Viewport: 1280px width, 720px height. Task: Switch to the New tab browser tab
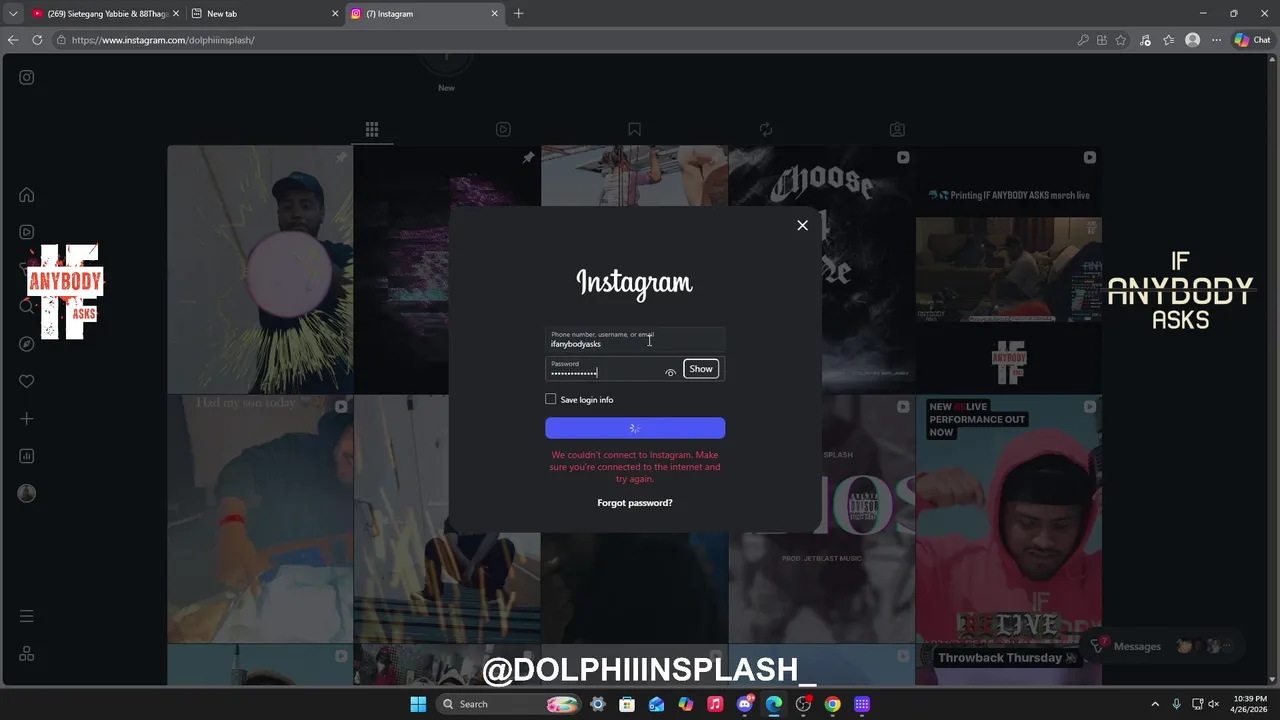click(x=264, y=14)
